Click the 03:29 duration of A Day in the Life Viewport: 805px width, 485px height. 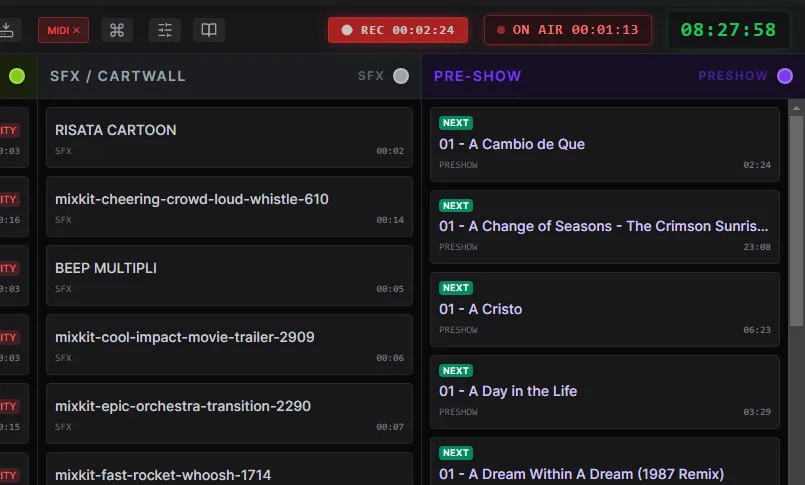757,412
